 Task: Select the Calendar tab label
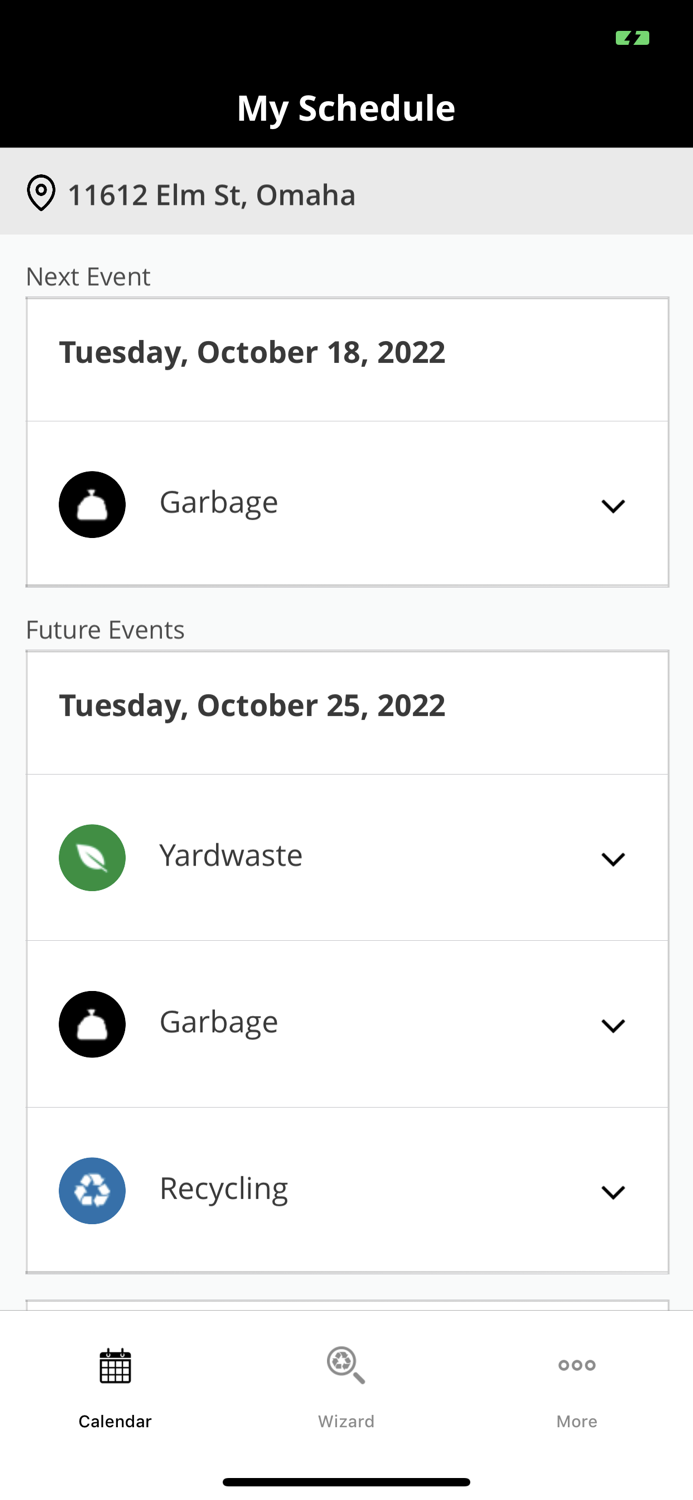click(114, 1421)
